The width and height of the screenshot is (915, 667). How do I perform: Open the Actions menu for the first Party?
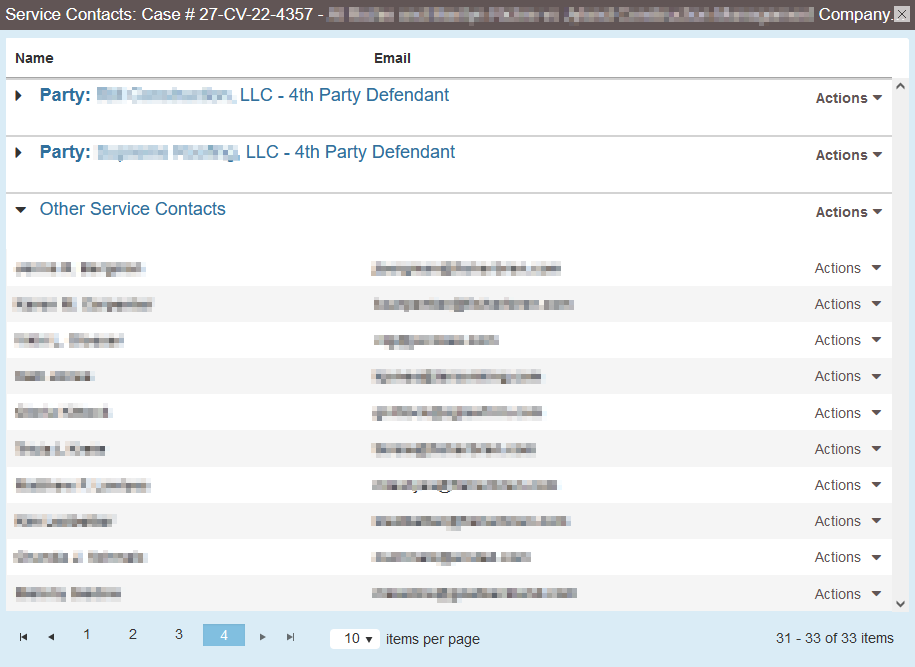pyautogui.click(x=848, y=98)
